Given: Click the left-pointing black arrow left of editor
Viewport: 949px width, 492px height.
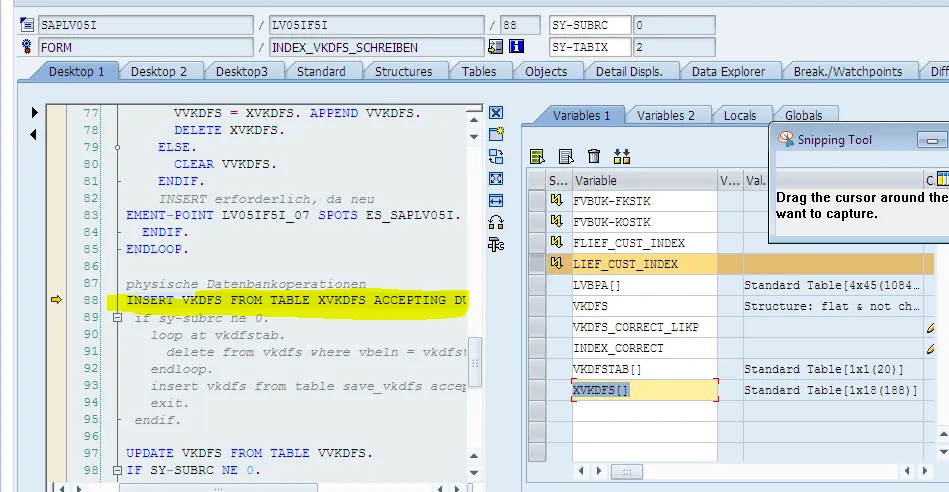Looking at the screenshot, I should 34,134.
